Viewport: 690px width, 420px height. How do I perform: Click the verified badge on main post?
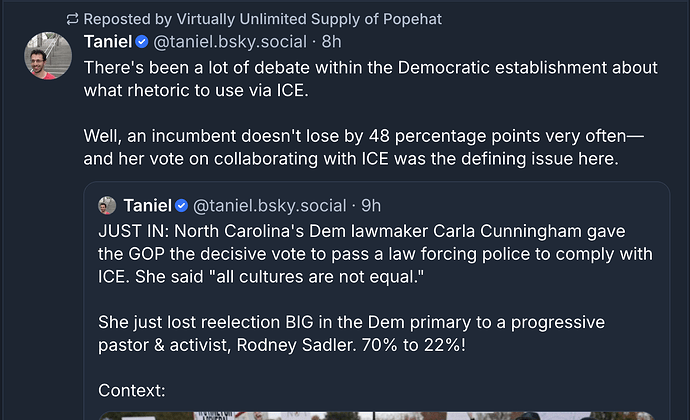142,43
